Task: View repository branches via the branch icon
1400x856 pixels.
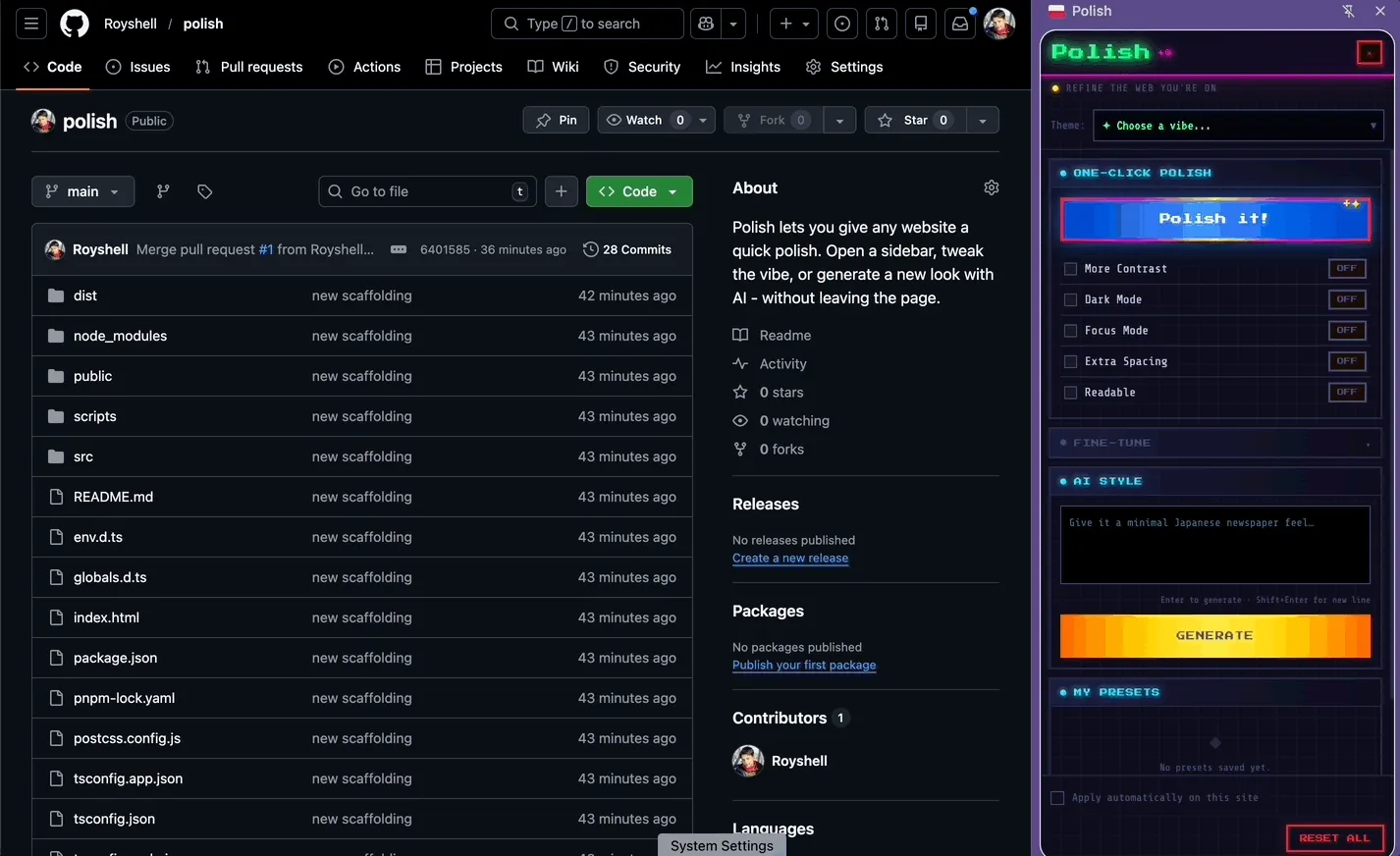Action: [162, 191]
